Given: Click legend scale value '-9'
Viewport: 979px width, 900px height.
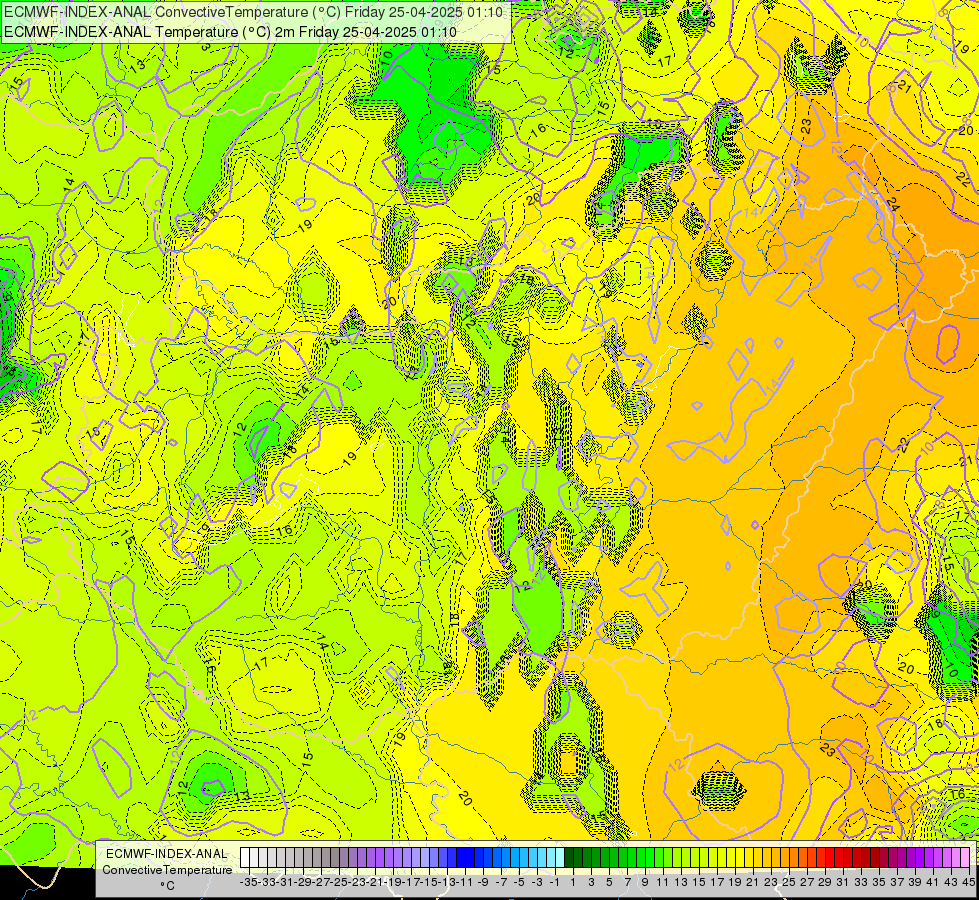Looking at the screenshot, I should (x=483, y=882).
